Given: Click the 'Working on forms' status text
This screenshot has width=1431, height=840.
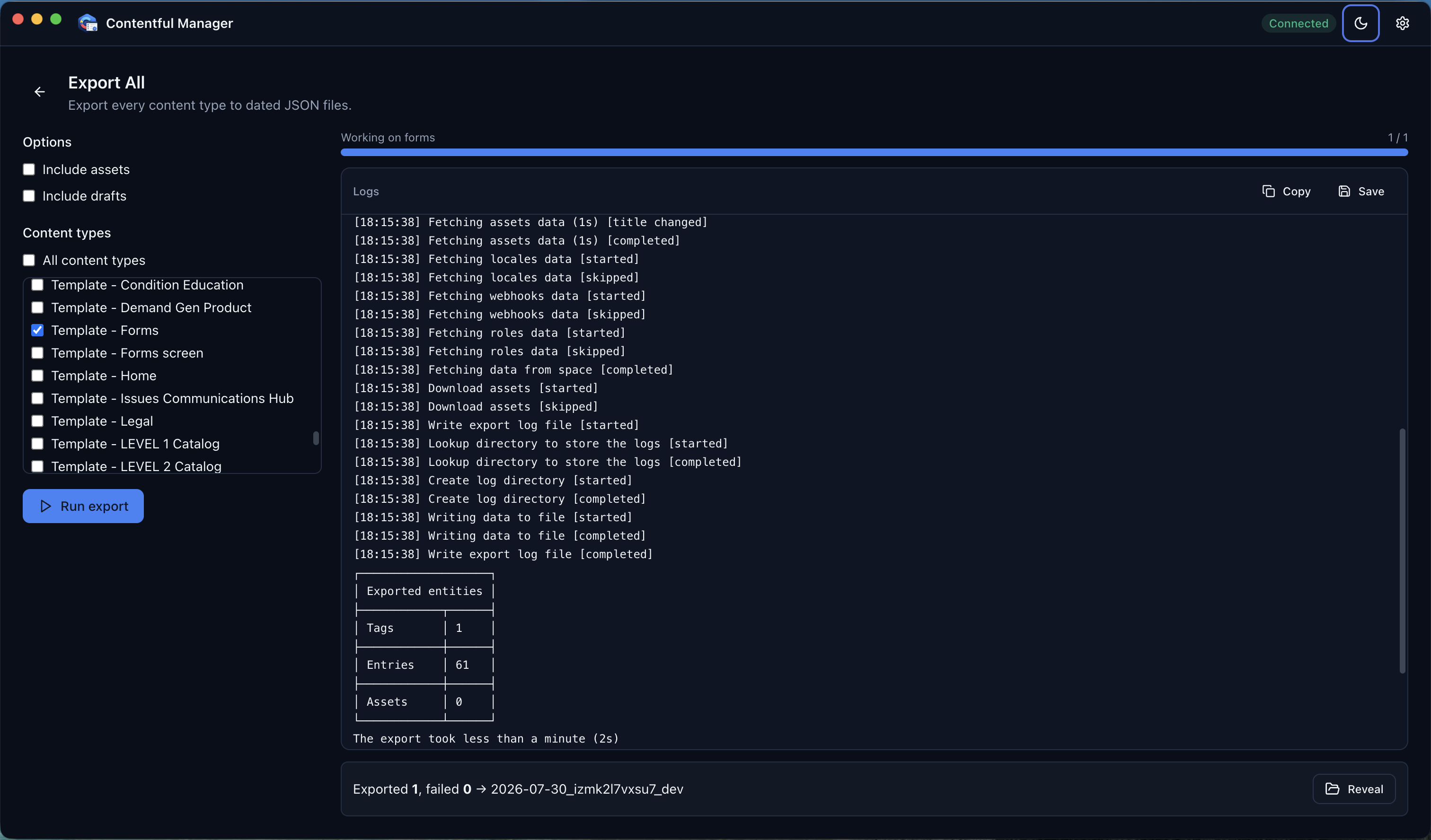Looking at the screenshot, I should 388,137.
